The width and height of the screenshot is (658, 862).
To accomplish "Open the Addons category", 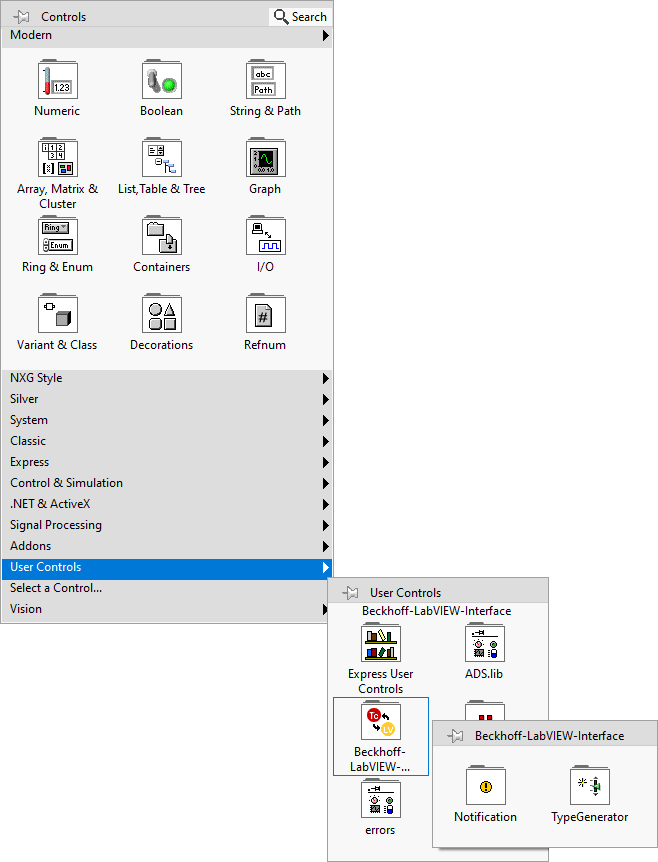I will coord(167,546).
